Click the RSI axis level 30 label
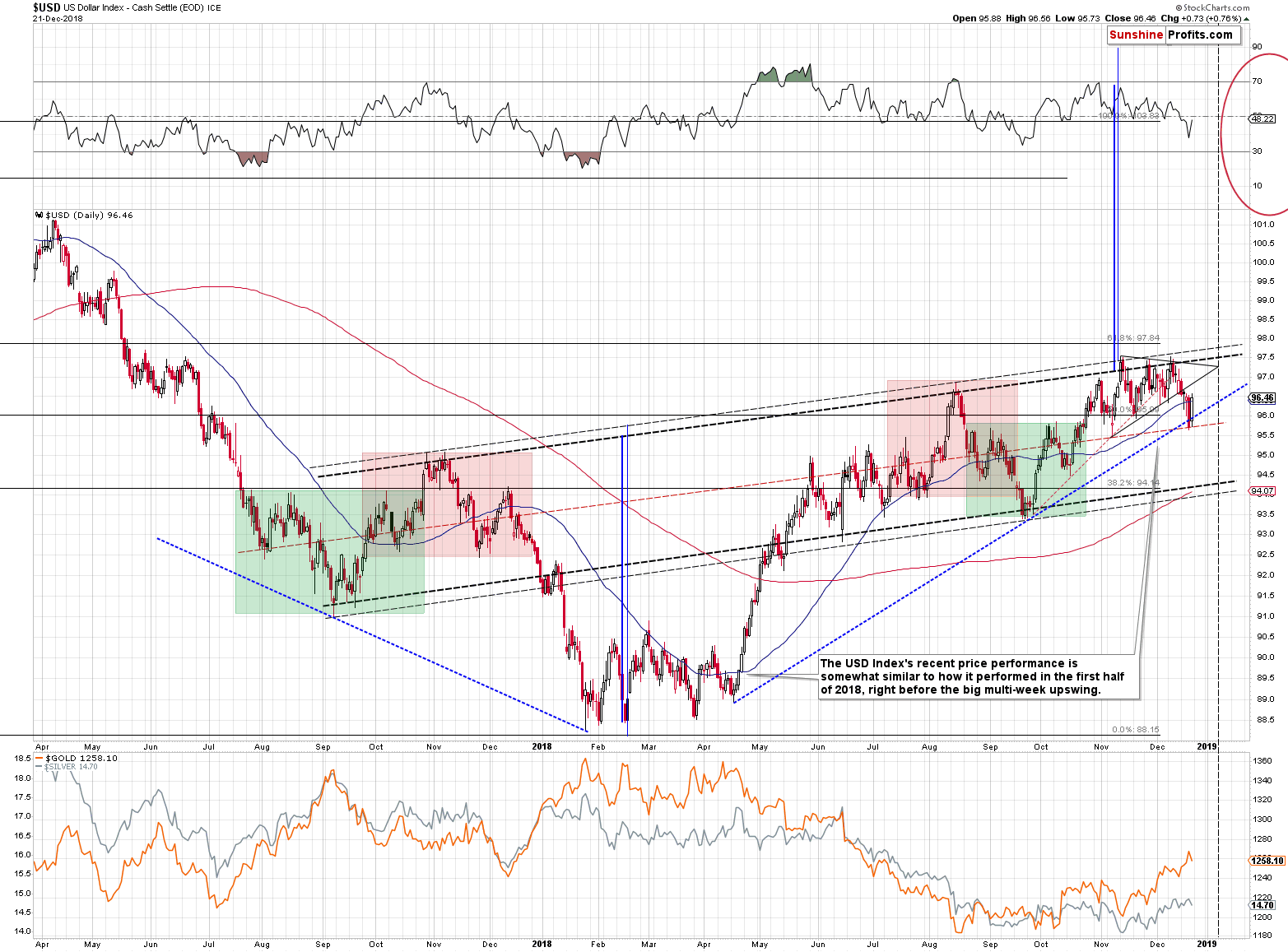 (x=1257, y=151)
